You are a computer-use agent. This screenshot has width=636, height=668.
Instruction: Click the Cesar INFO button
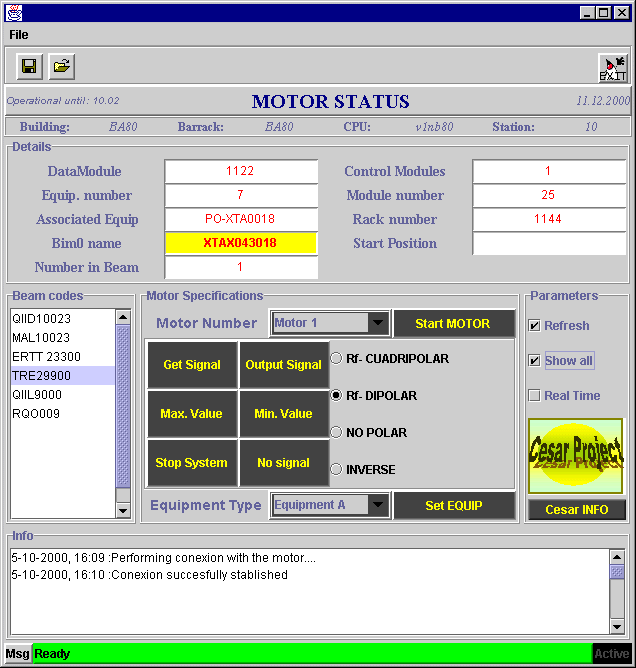[x=577, y=510]
